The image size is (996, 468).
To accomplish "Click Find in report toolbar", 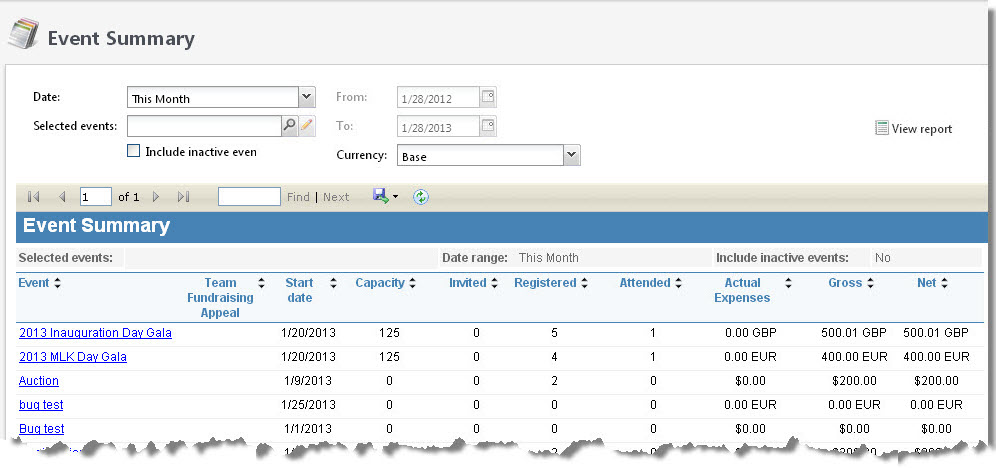I will [x=298, y=197].
